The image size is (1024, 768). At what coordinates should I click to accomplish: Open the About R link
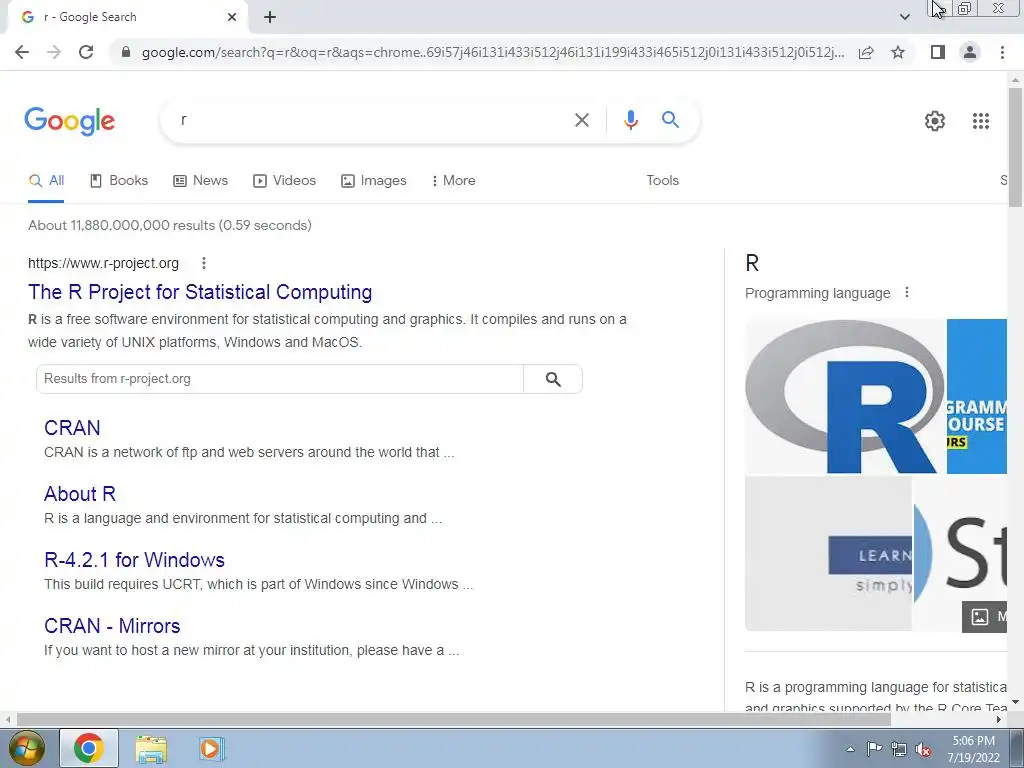[x=80, y=494]
